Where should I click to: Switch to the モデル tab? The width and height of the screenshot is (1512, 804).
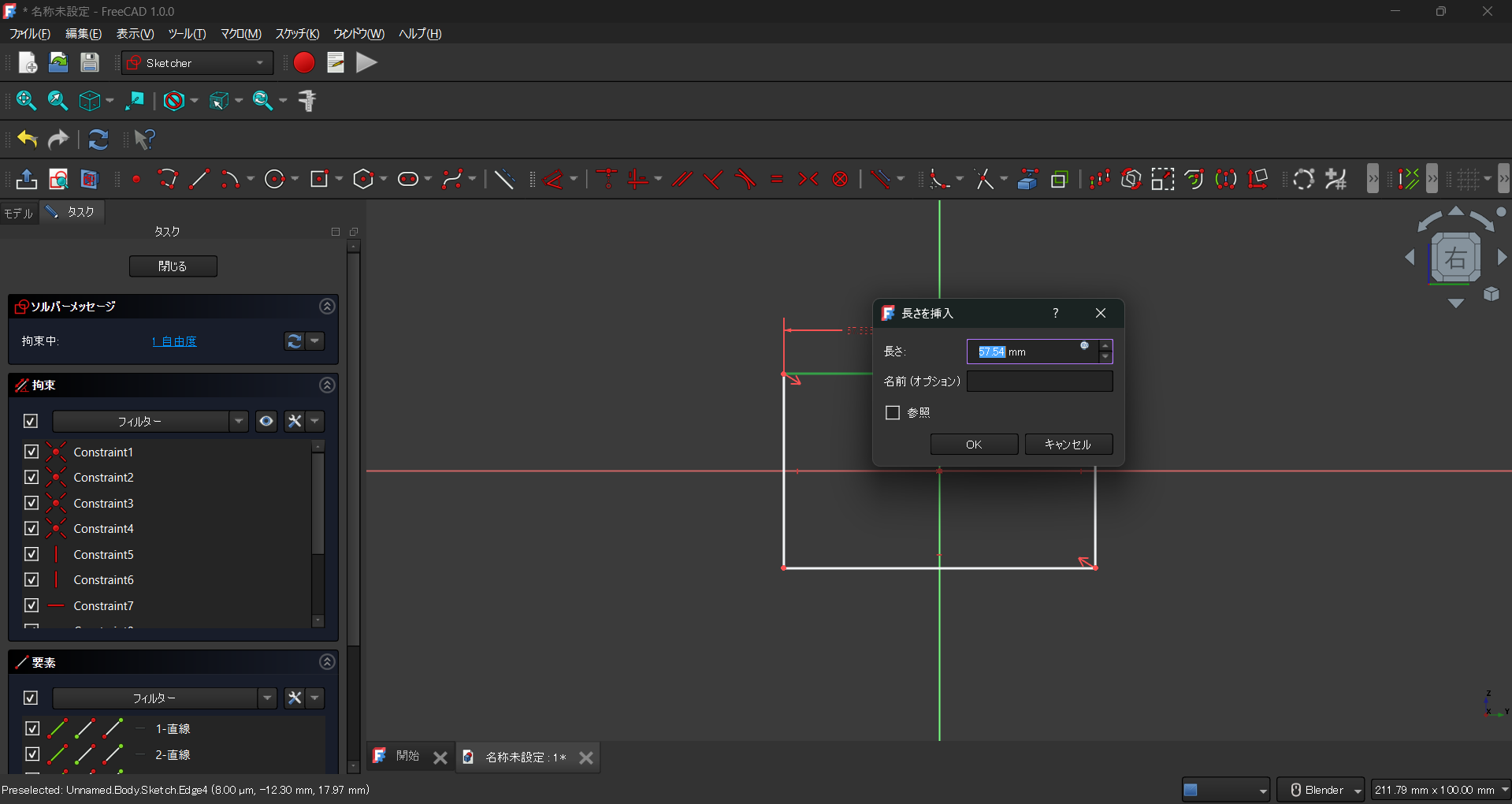coord(19,213)
